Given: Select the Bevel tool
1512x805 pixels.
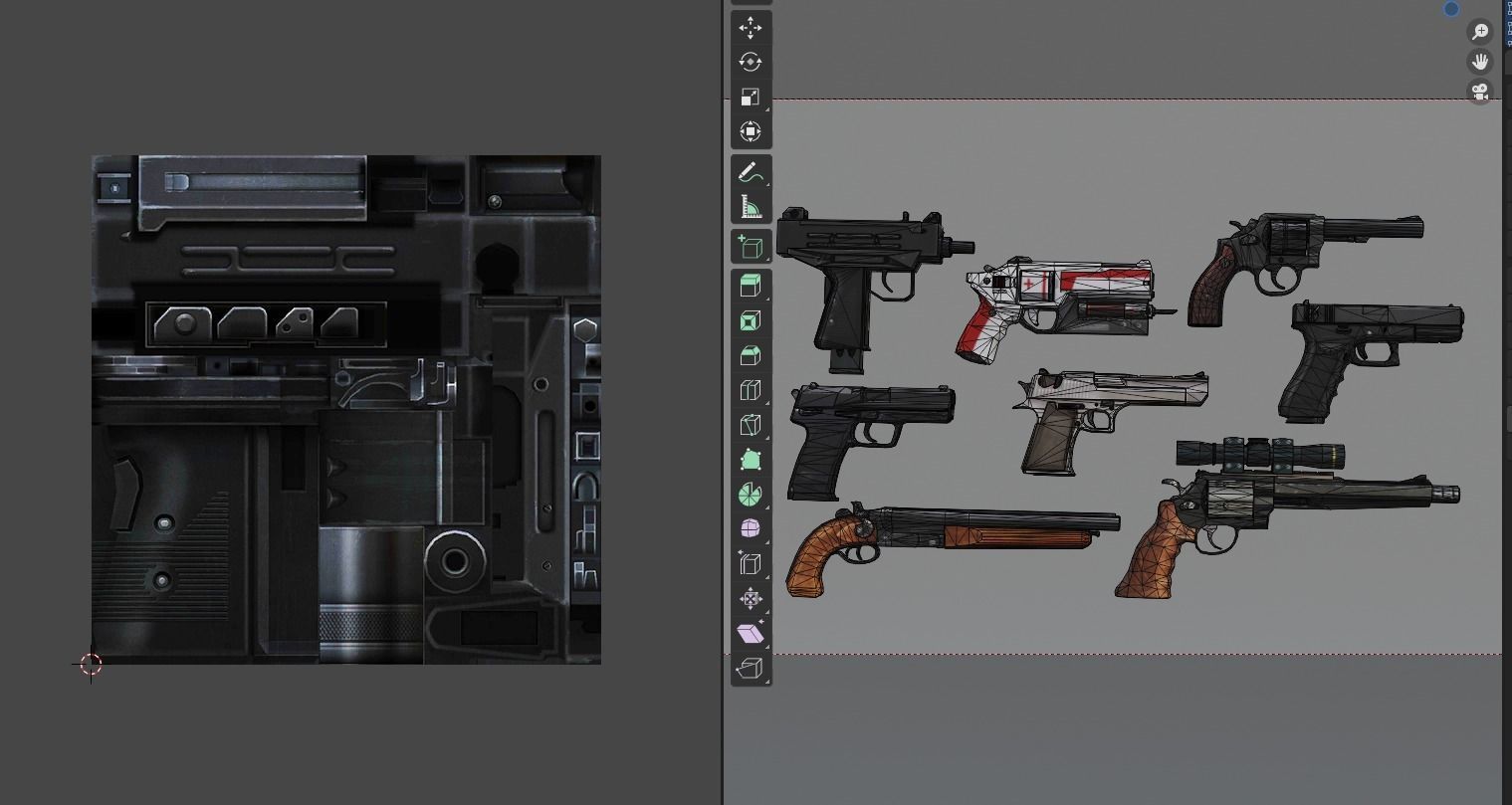Looking at the screenshot, I should [751, 356].
